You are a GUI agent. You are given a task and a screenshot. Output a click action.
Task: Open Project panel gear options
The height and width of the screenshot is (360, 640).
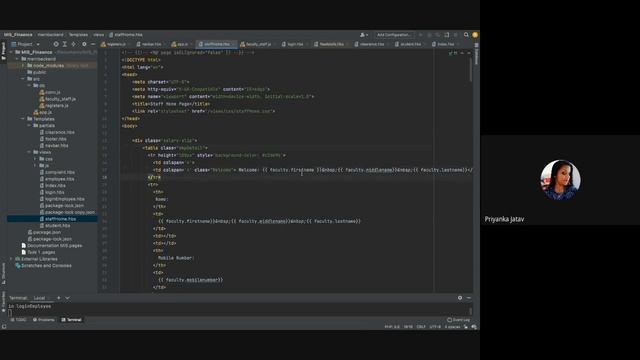coord(84,44)
